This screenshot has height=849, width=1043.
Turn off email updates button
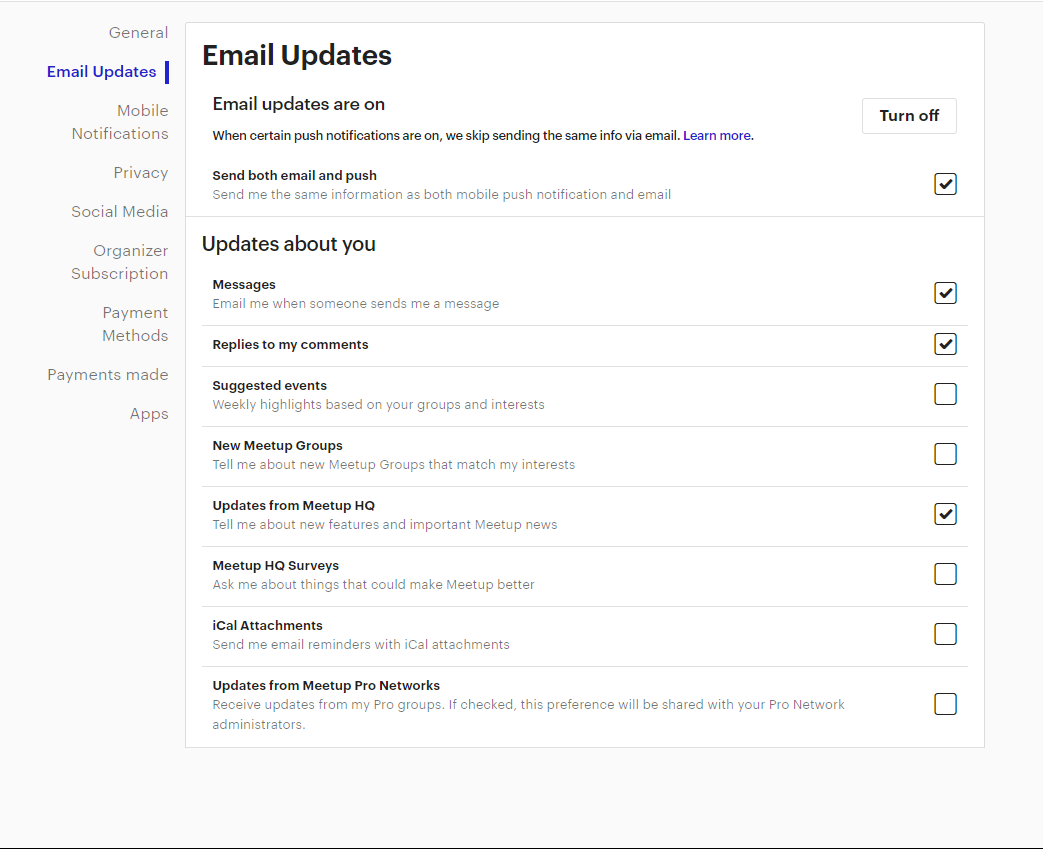(909, 116)
